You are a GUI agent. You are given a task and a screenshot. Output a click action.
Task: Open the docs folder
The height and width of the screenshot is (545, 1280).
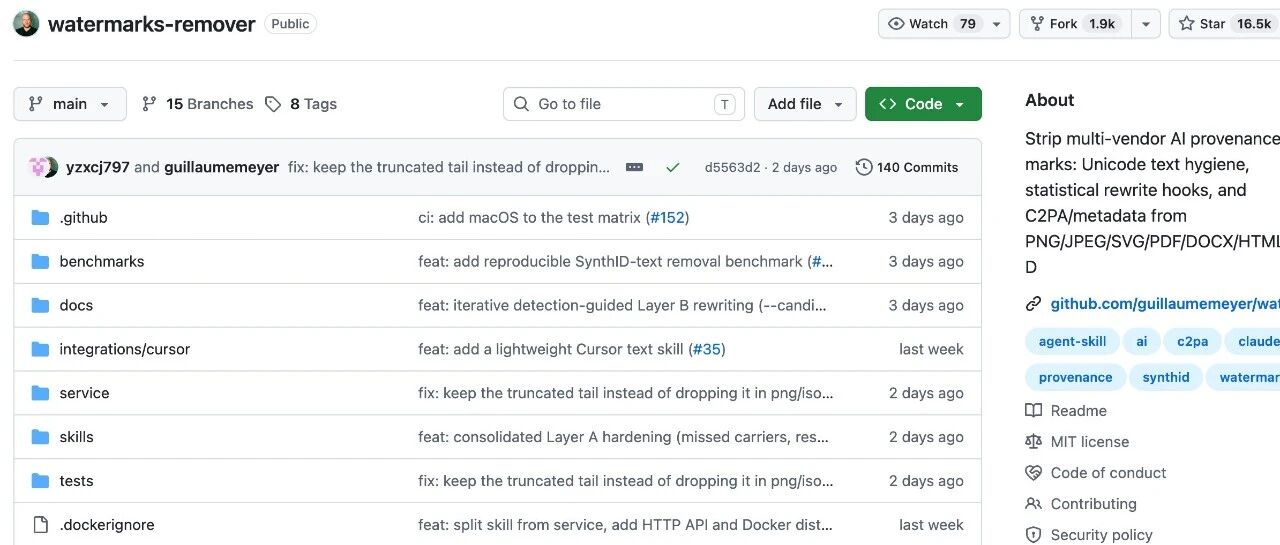click(x=76, y=306)
